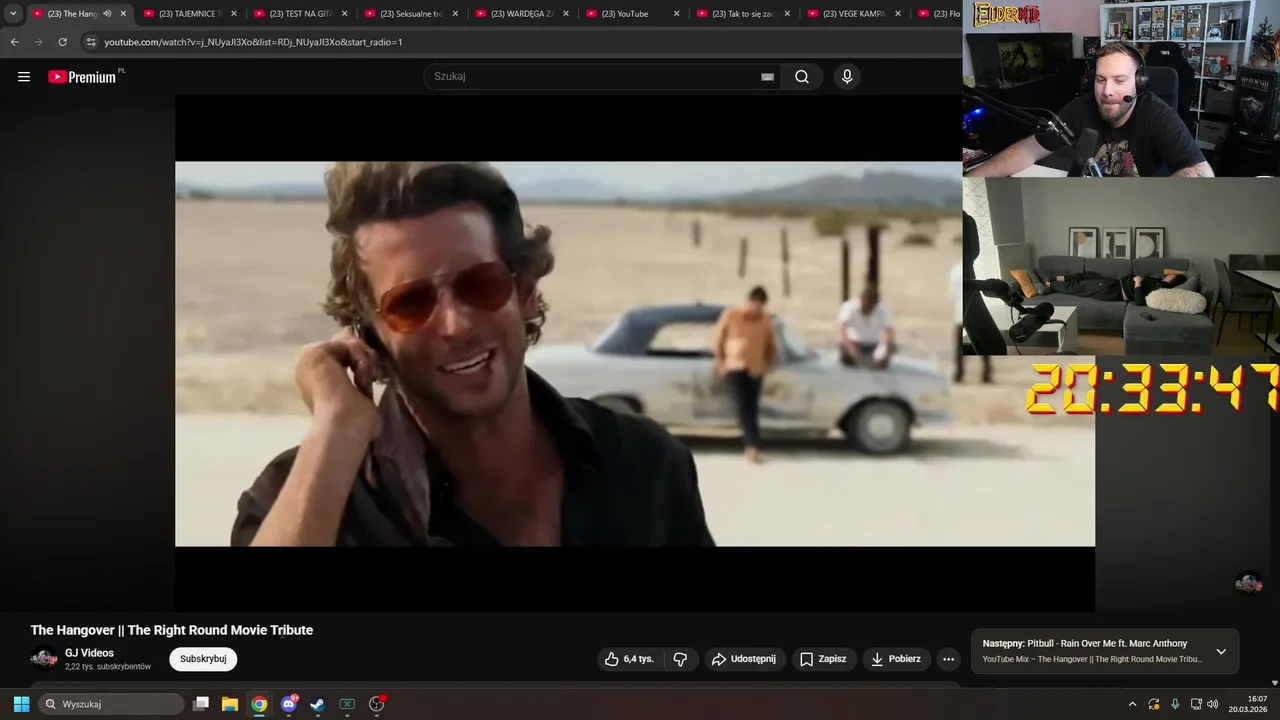Open more actions three-dot menu

[x=948, y=659]
